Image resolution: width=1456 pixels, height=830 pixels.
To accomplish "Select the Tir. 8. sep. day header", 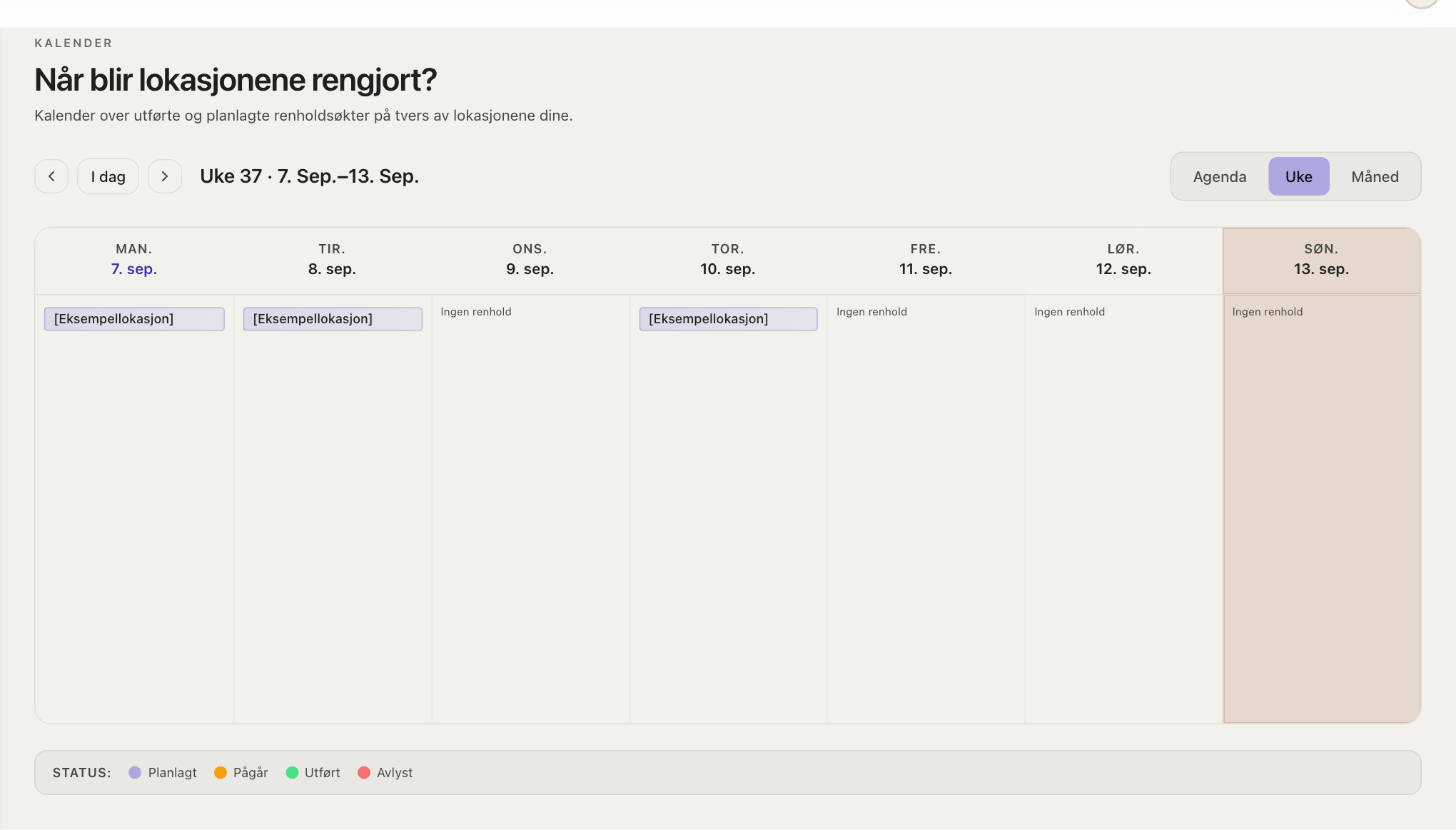I will [x=332, y=260].
